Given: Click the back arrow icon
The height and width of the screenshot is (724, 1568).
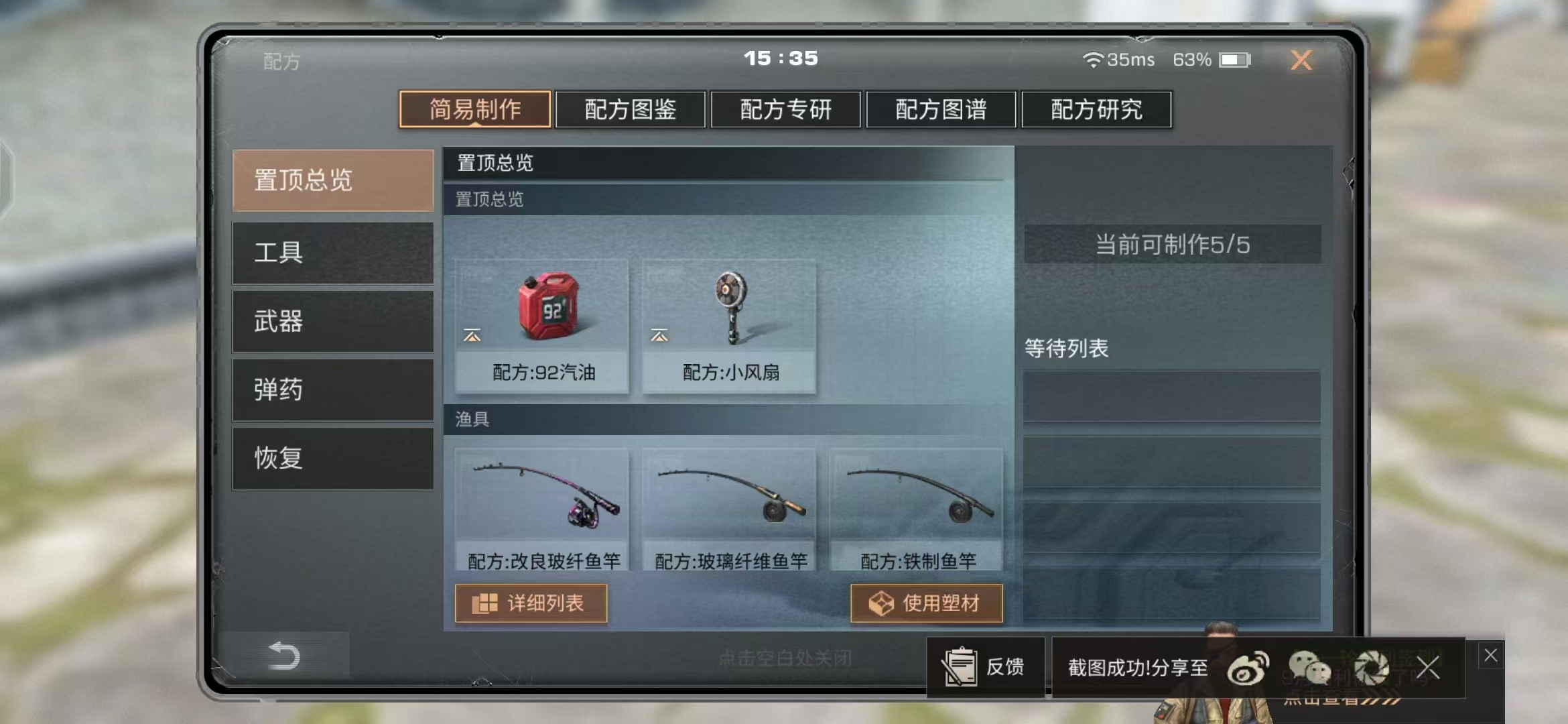Looking at the screenshot, I should (x=283, y=655).
